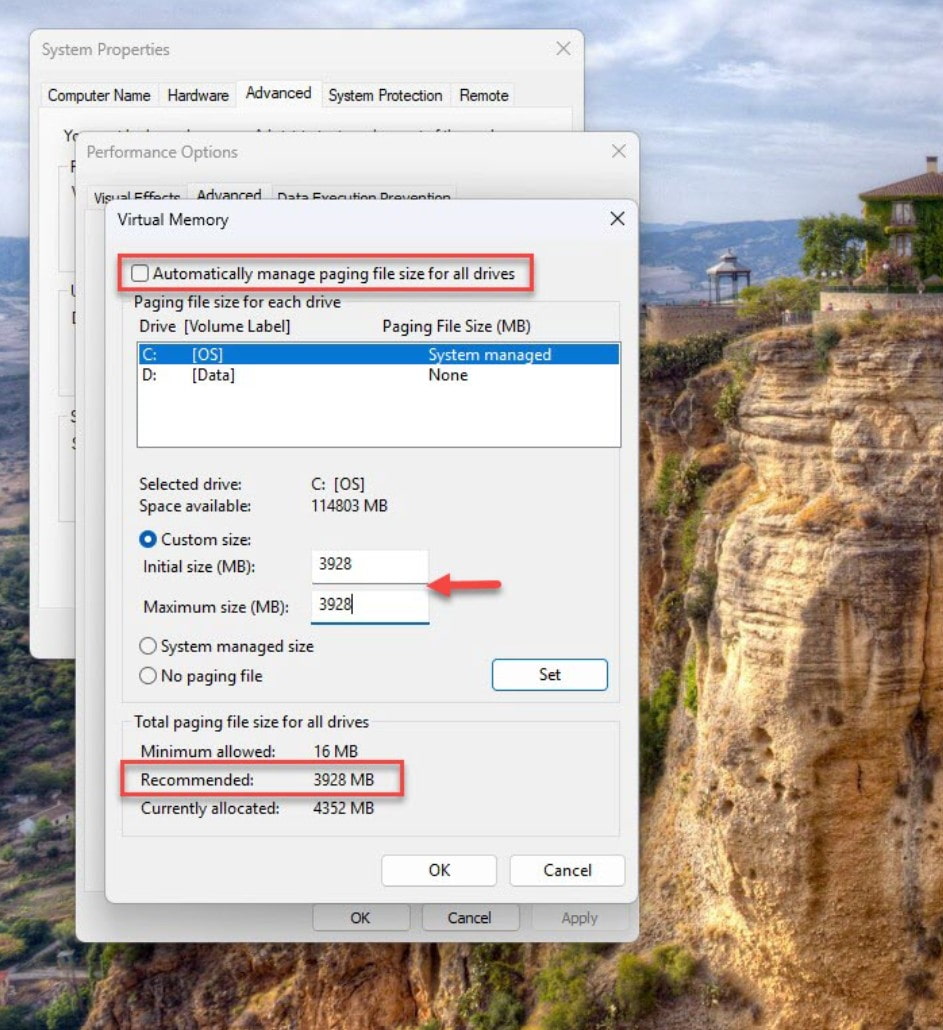
Task: Select the No paging file option
Action: point(148,677)
